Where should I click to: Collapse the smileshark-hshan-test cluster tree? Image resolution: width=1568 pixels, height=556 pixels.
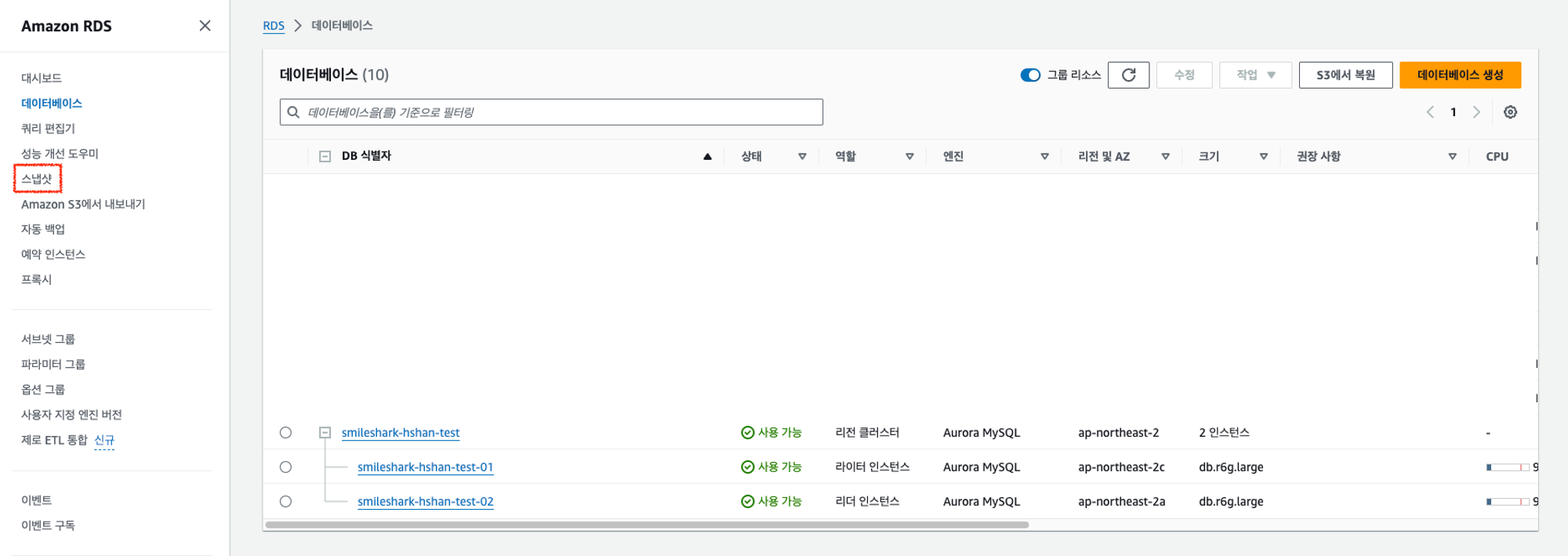(x=325, y=433)
